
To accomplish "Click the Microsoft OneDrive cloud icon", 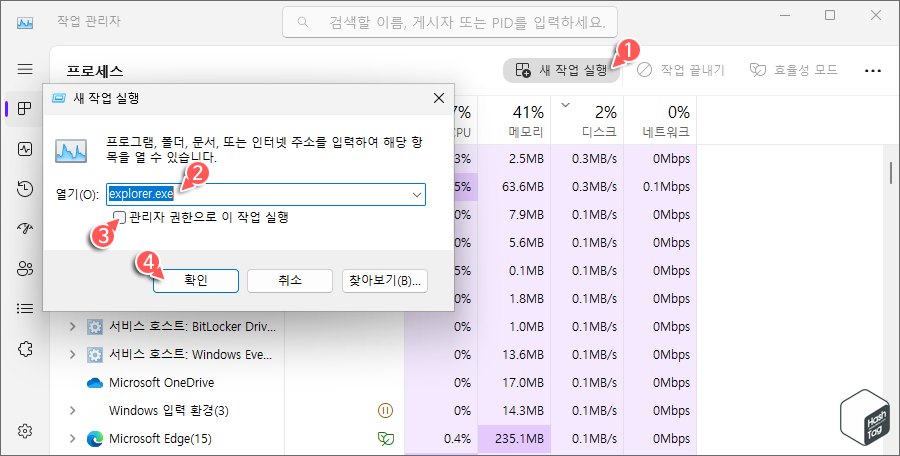I will [94, 382].
